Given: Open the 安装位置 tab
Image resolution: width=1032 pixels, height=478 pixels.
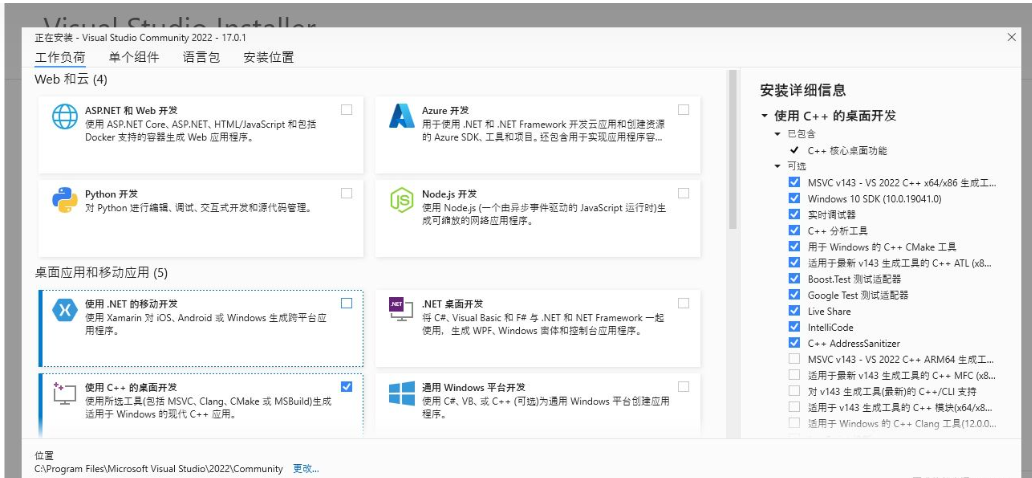Looking at the screenshot, I should click(269, 57).
